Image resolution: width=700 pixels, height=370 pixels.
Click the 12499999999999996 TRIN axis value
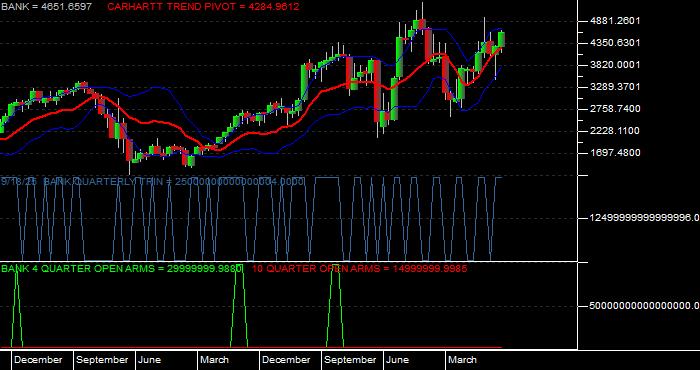644,218
